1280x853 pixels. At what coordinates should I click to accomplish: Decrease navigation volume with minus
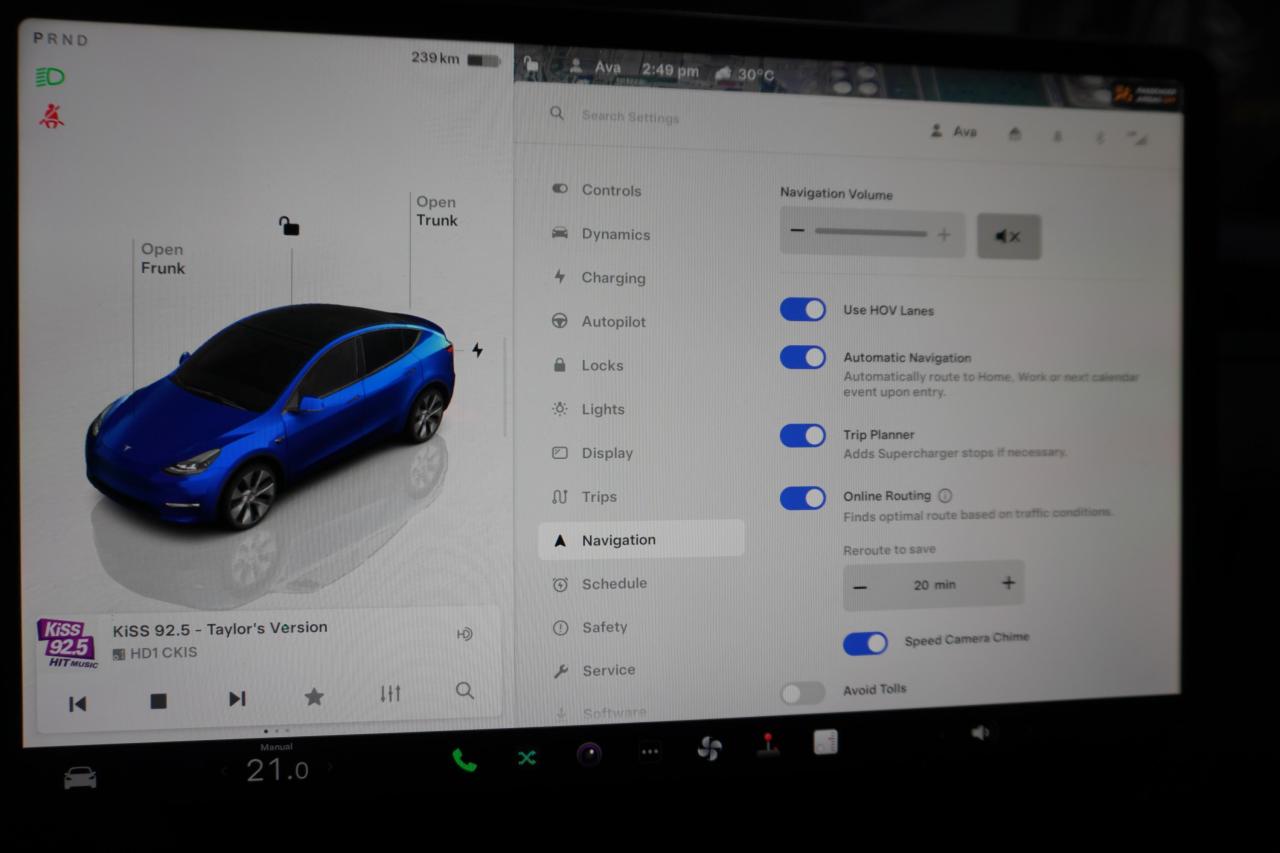[x=797, y=231]
